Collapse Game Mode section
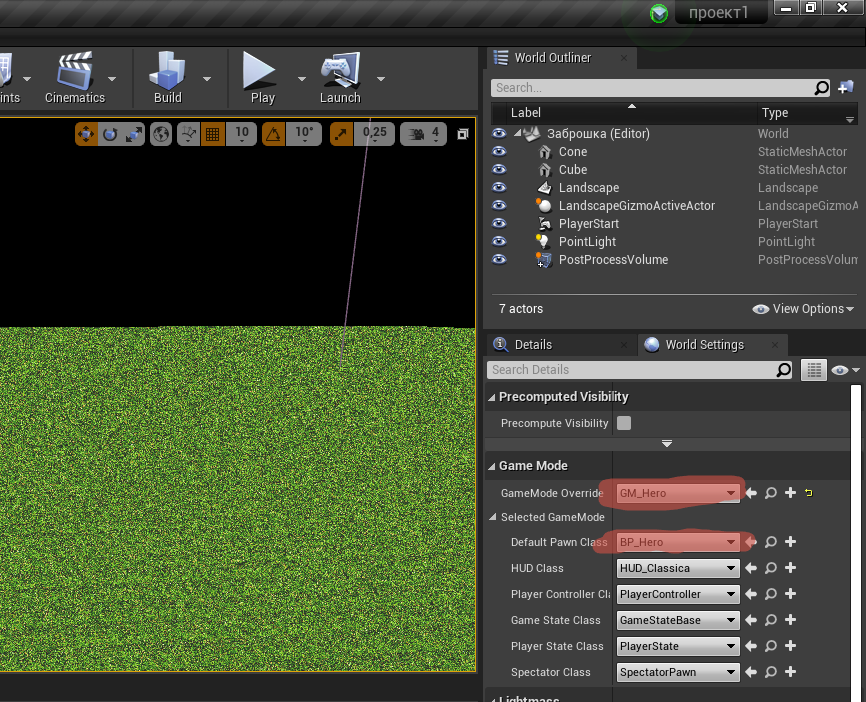Screen dimensions: 866x702 [x=492, y=466]
